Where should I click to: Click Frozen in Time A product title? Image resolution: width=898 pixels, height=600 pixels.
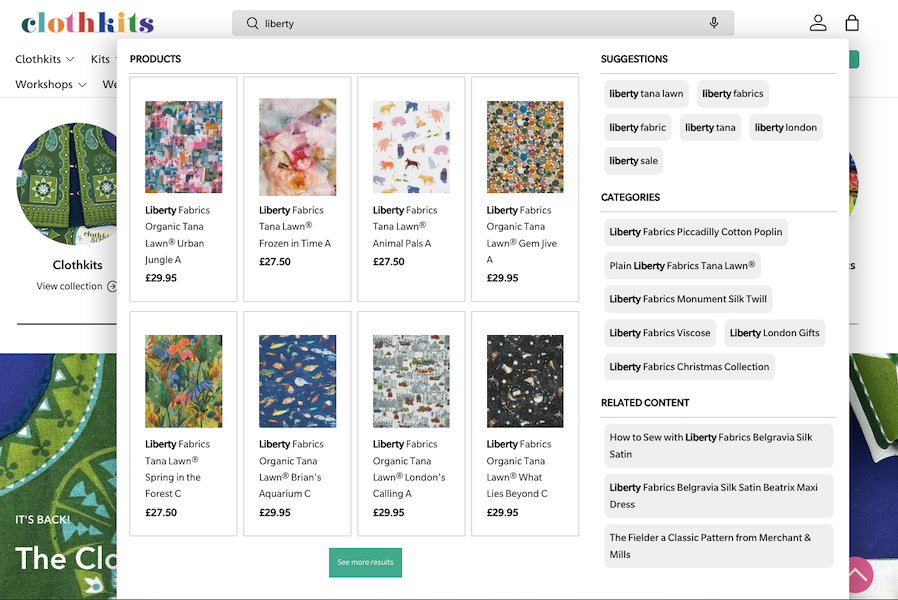tap(295, 227)
